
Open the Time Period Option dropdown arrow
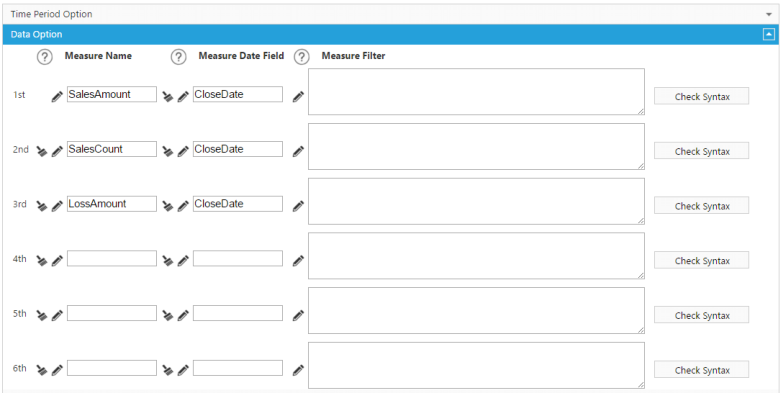click(x=769, y=14)
